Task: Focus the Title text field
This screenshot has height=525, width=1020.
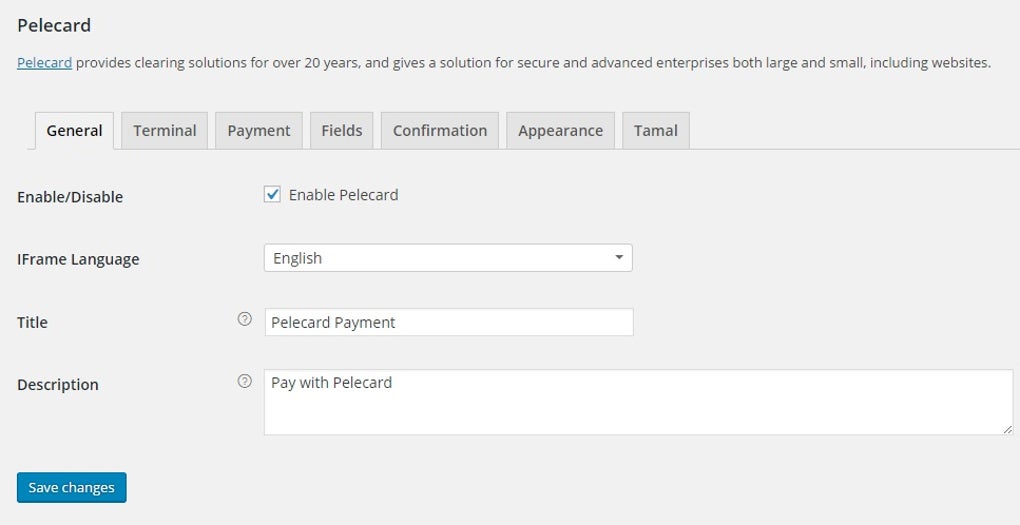Action: (448, 322)
